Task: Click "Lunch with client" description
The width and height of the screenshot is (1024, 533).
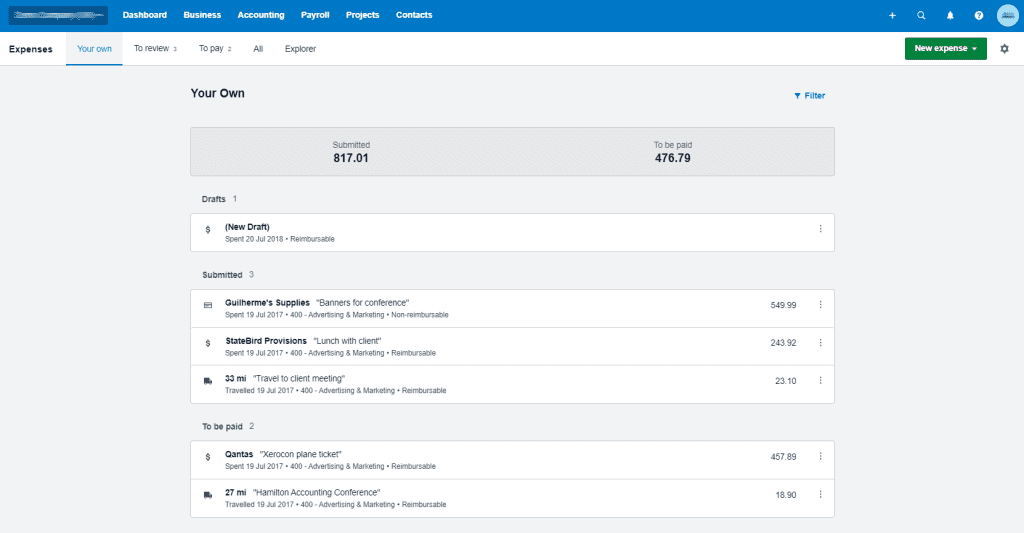Action: click(347, 340)
